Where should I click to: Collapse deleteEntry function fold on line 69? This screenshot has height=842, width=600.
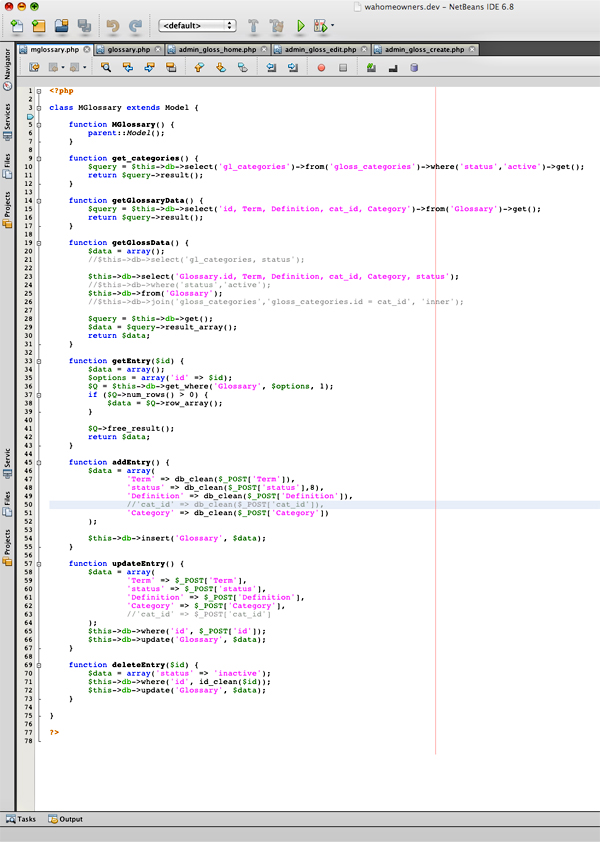point(39,665)
